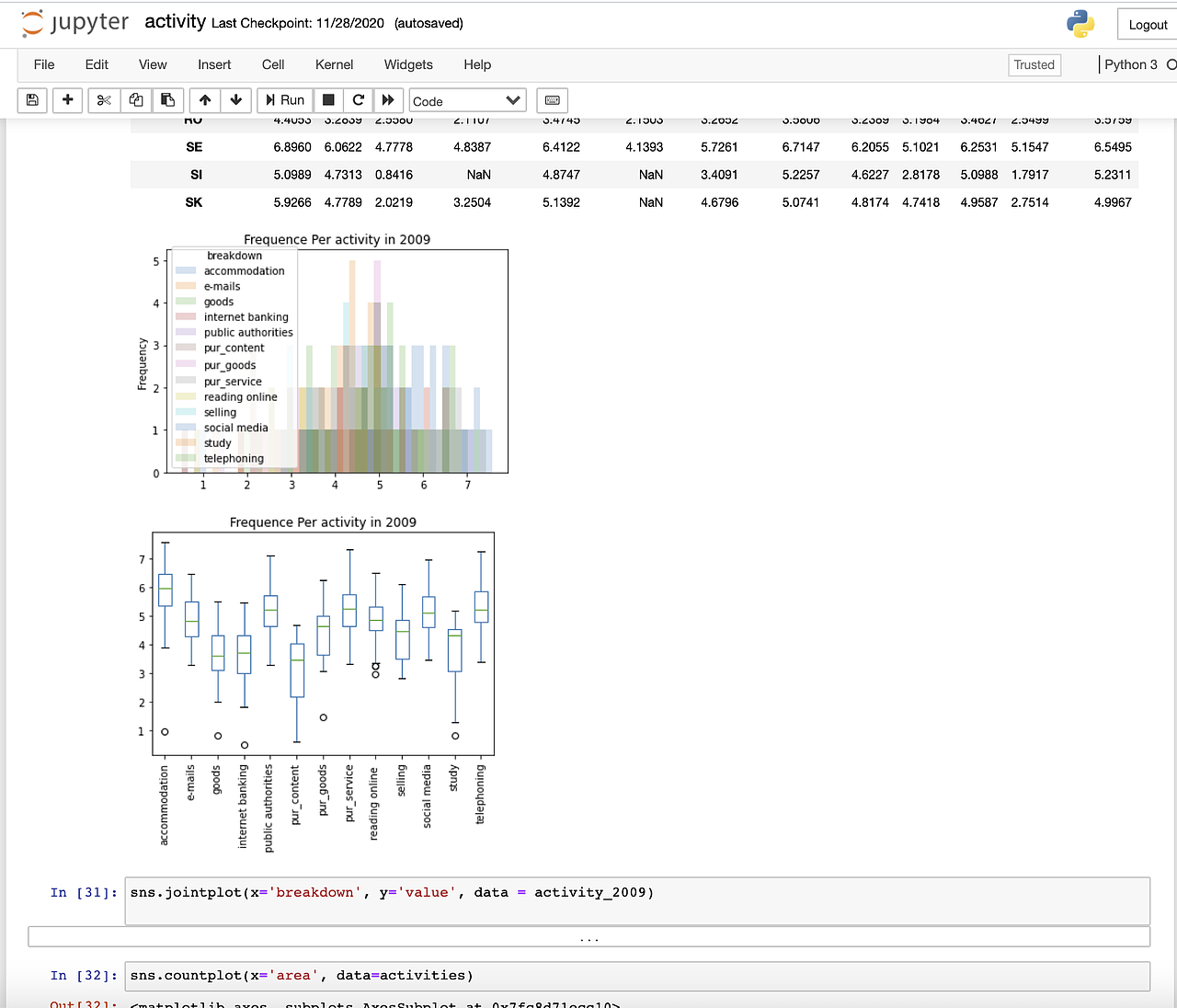Click the 5.2311 value in SI row

1113,175
